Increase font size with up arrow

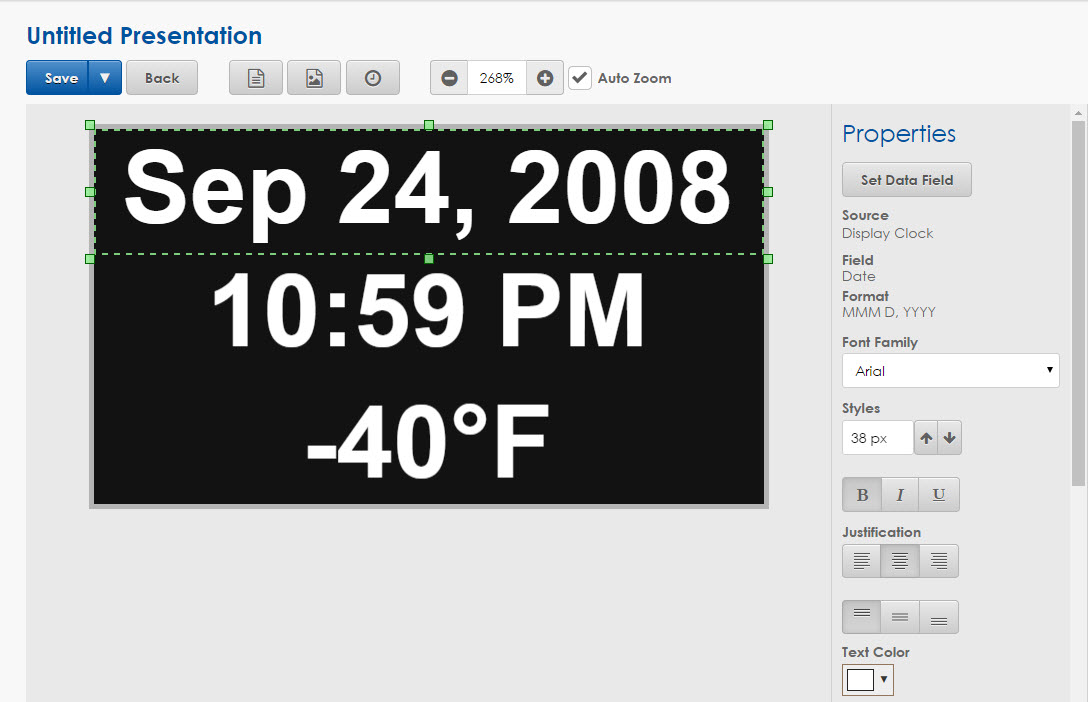pyautogui.click(x=926, y=438)
